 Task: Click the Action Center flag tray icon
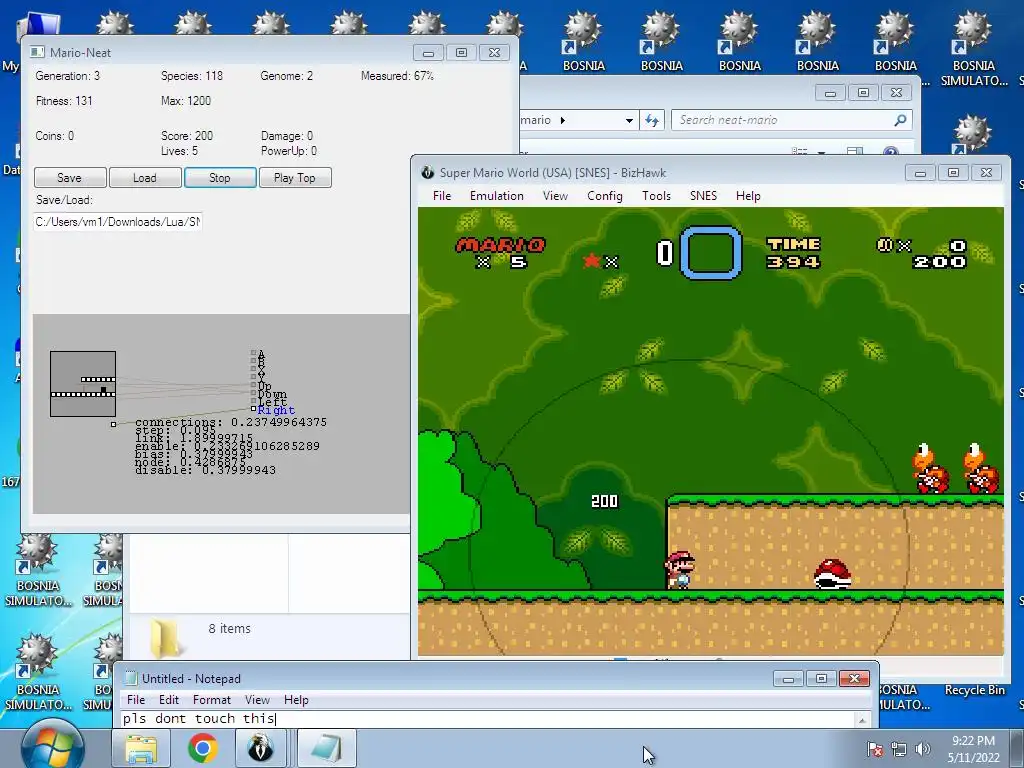pos(874,749)
